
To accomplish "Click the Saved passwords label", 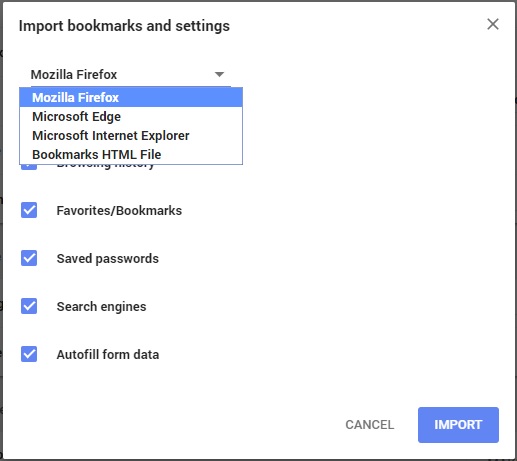I will 108,259.
